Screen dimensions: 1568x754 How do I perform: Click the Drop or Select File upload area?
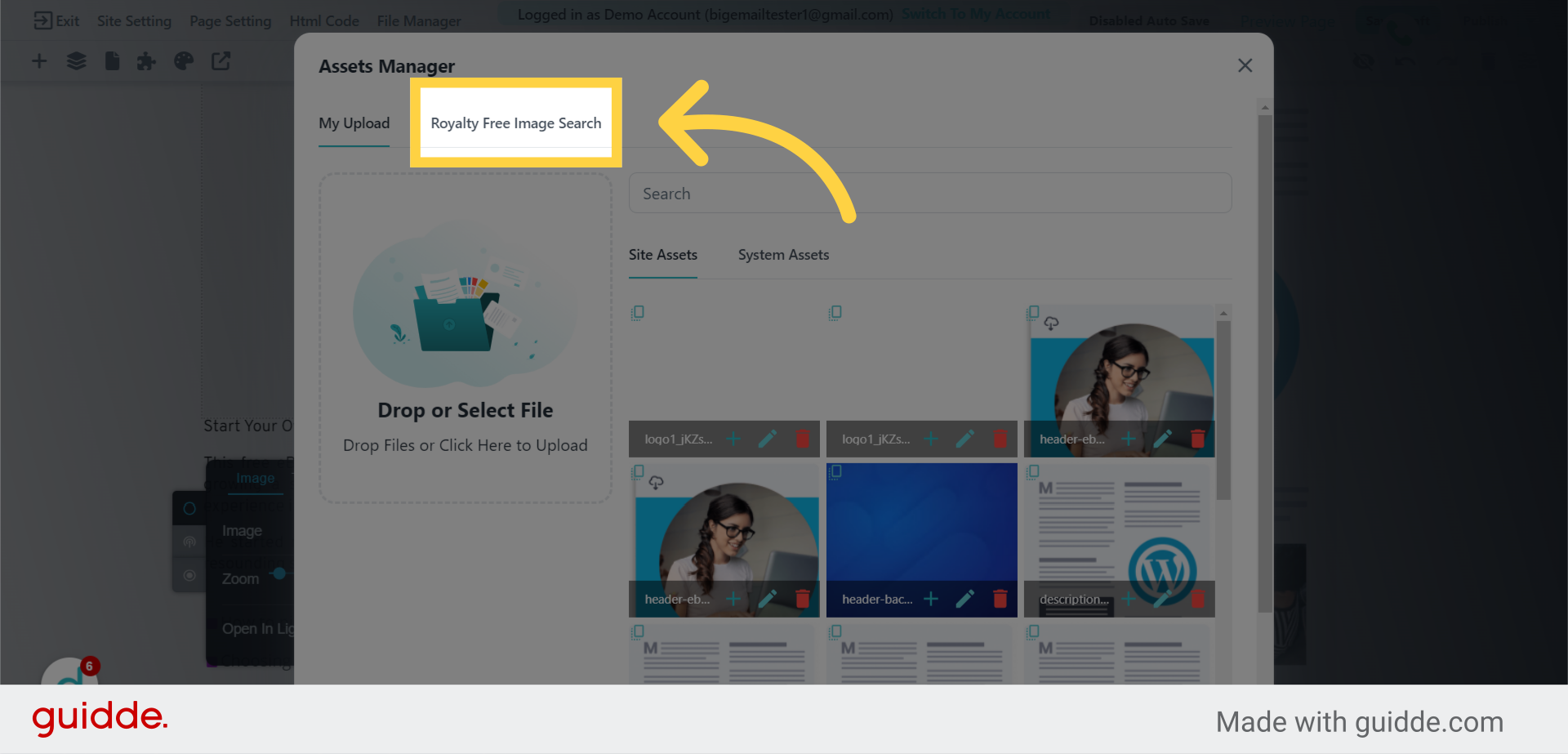tap(465, 338)
